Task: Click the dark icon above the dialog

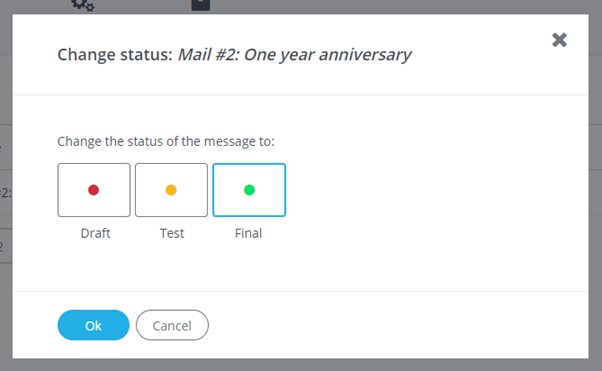Action: click(200, 5)
